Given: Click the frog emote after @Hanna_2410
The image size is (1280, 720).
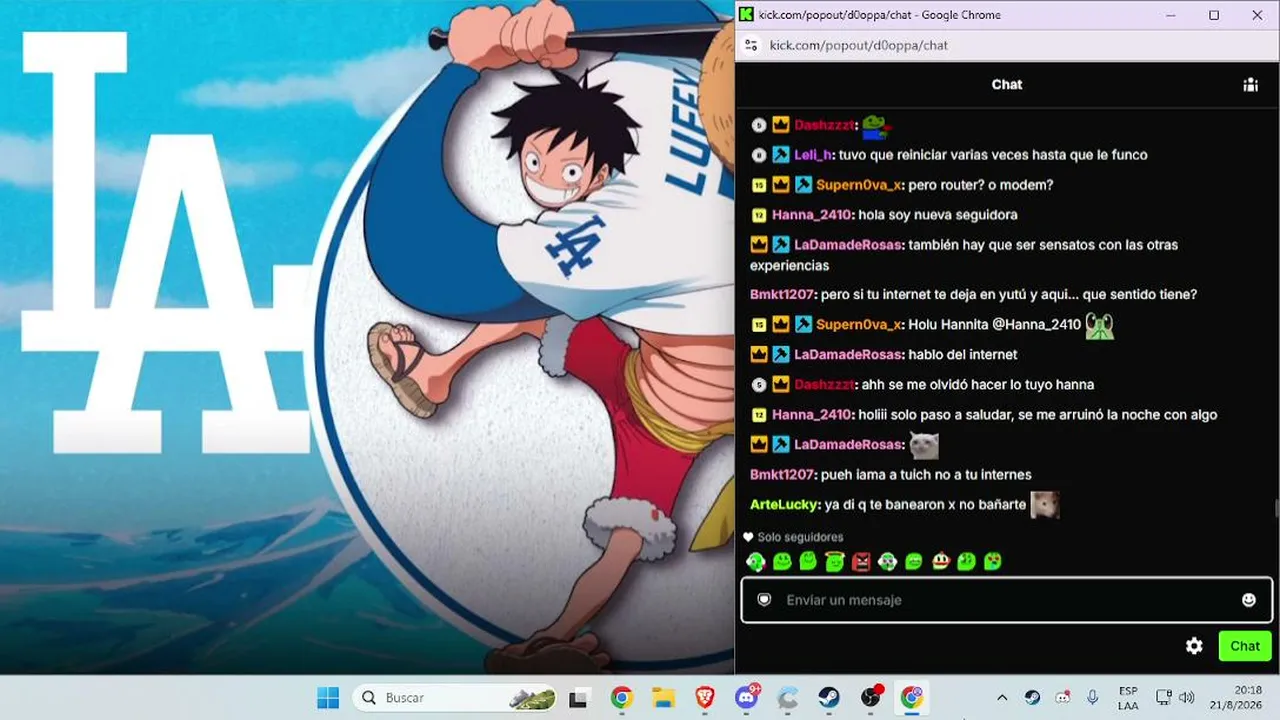Looking at the screenshot, I should (x=1100, y=325).
